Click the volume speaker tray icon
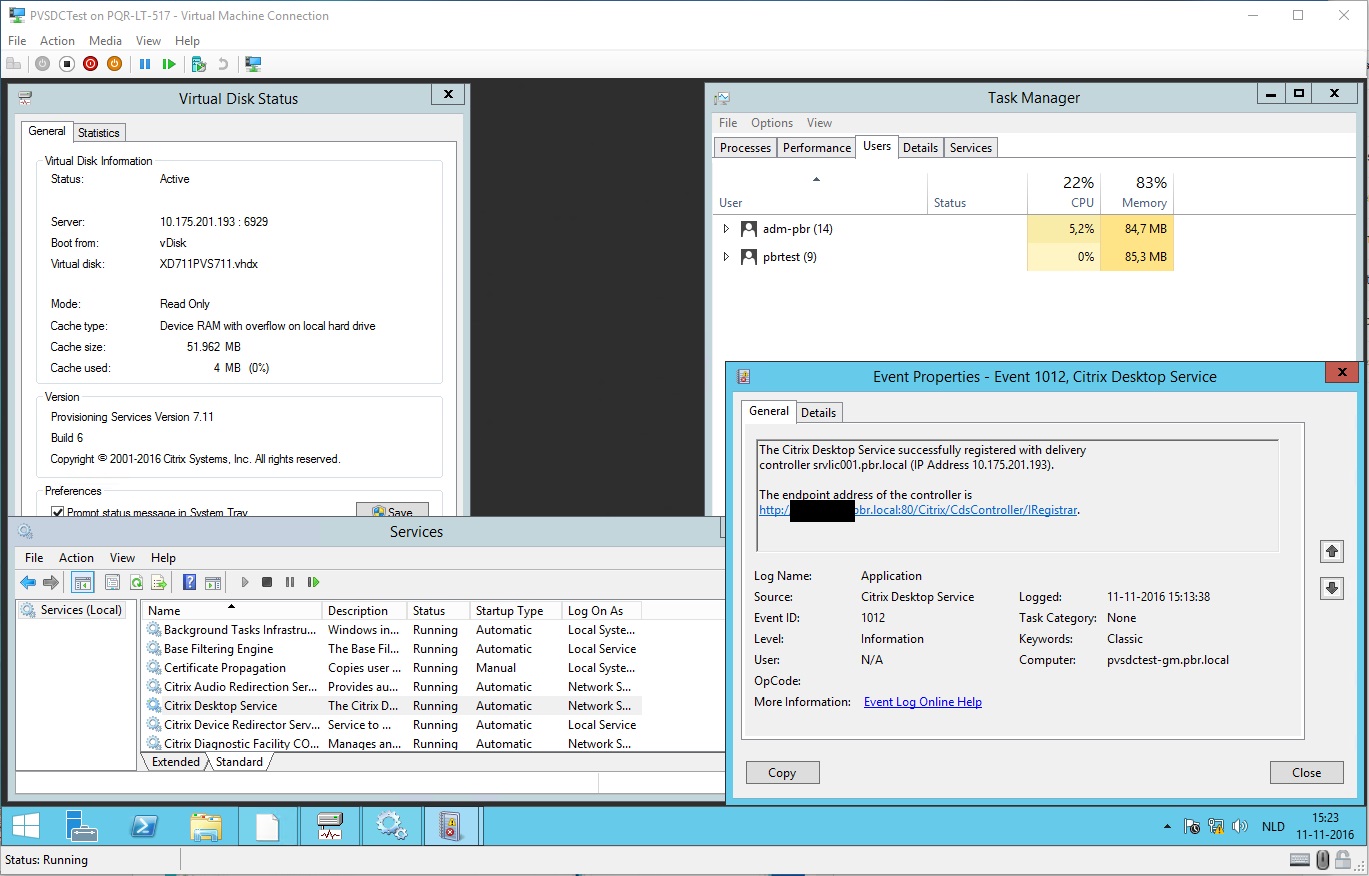Viewport: 1369px width, 876px height. pyautogui.click(x=1240, y=827)
